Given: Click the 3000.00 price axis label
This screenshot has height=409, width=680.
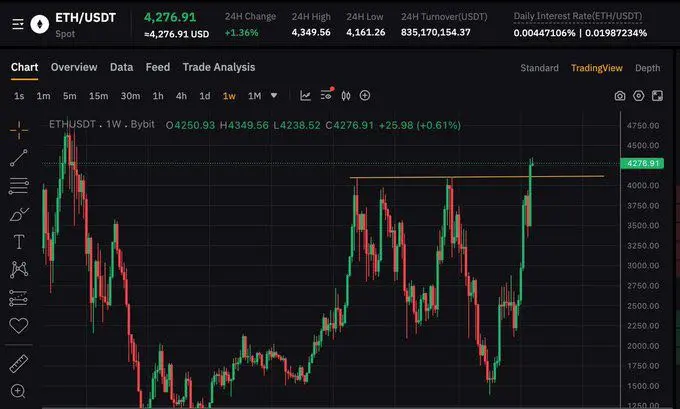Looking at the screenshot, I should (643, 265).
